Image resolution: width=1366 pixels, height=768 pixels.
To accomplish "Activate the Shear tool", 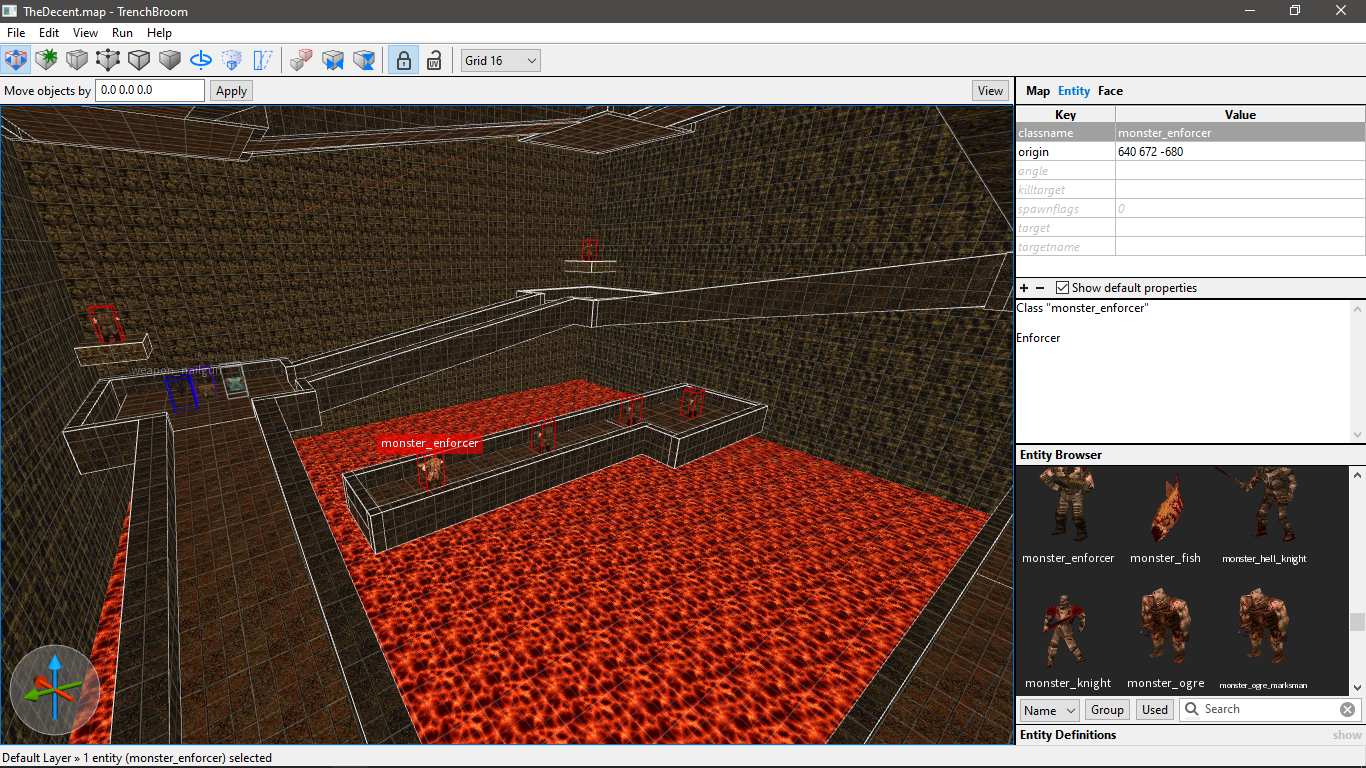I will pos(263,60).
